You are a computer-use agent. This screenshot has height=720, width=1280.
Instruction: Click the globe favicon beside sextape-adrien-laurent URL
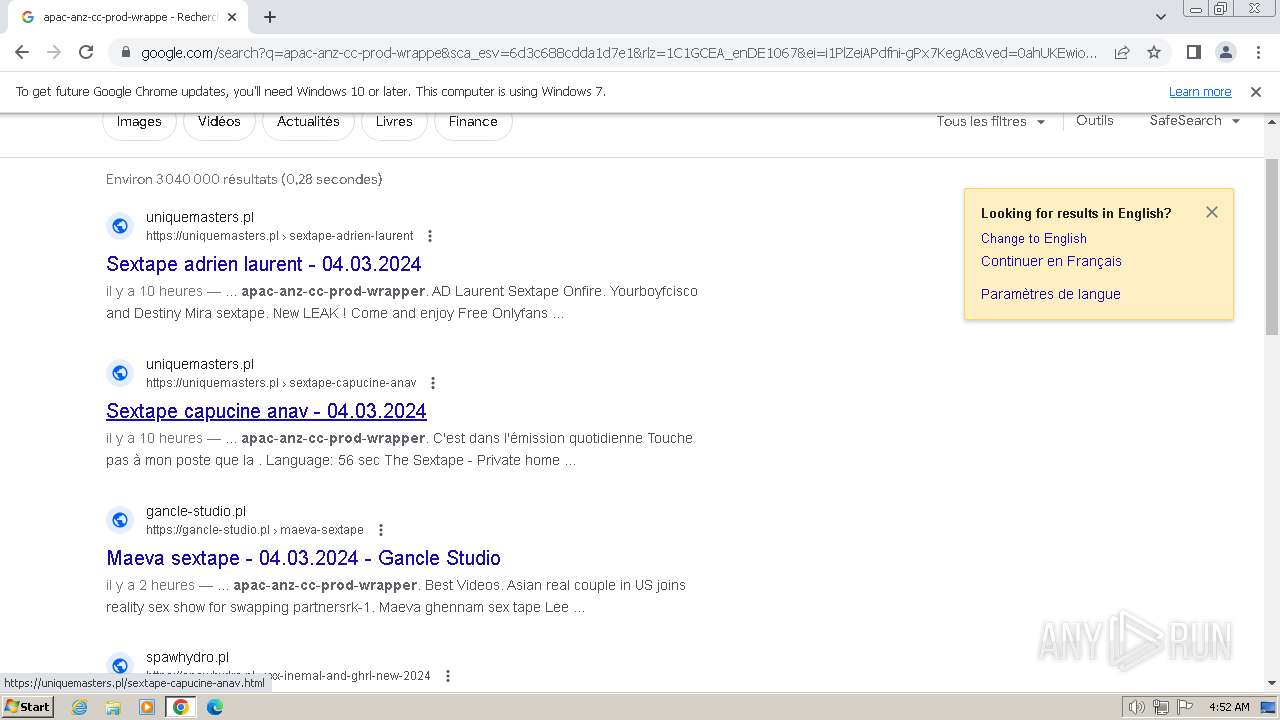[x=120, y=226]
